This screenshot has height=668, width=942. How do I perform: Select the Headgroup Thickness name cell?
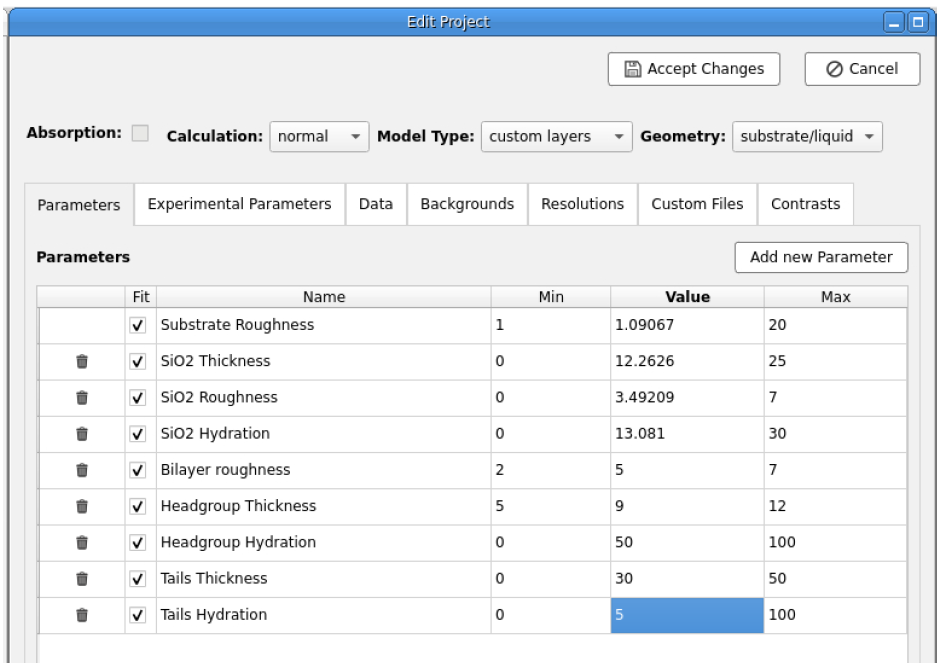click(324, 506)
